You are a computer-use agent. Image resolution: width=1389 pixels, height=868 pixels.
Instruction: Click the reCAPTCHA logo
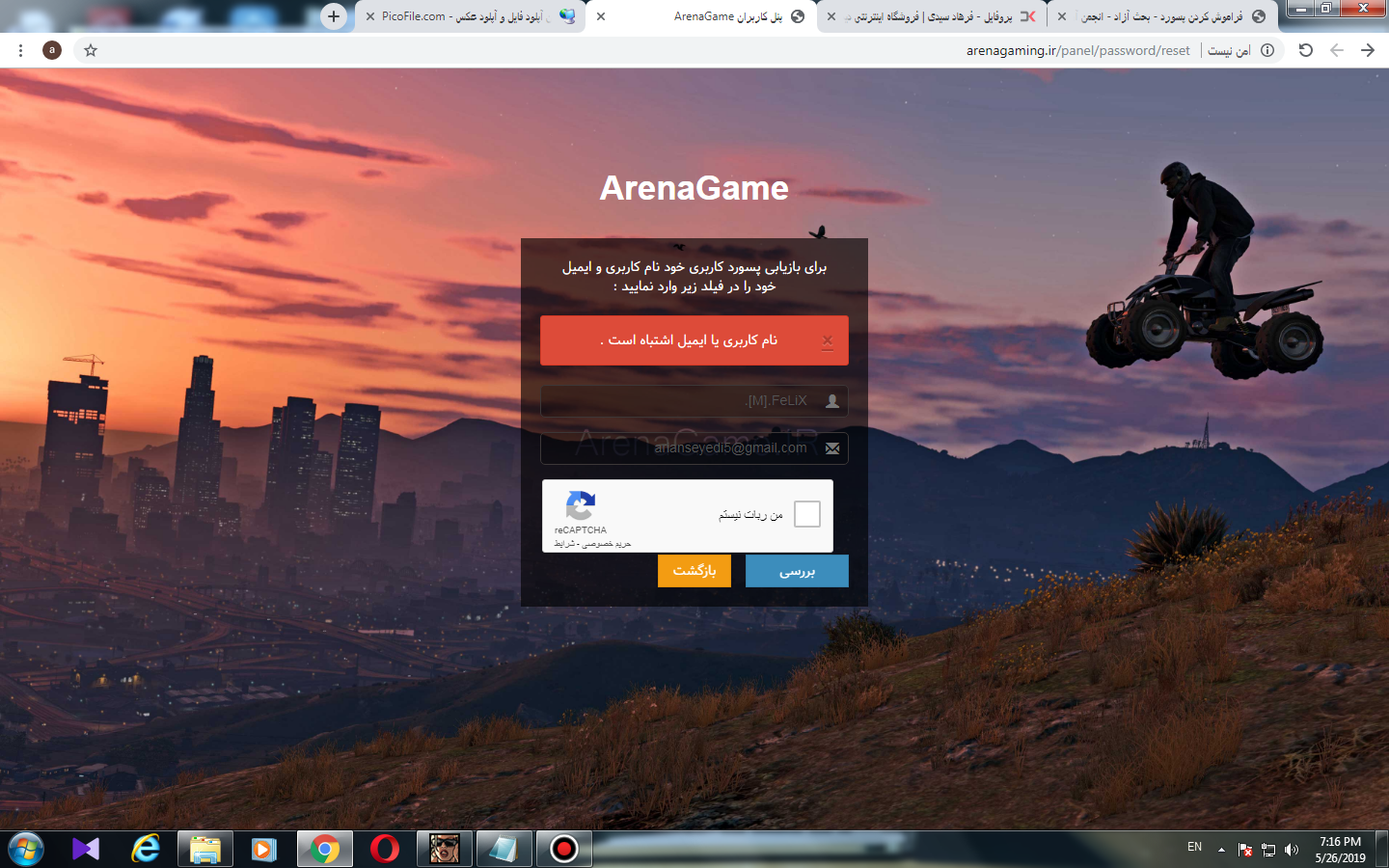580,505
